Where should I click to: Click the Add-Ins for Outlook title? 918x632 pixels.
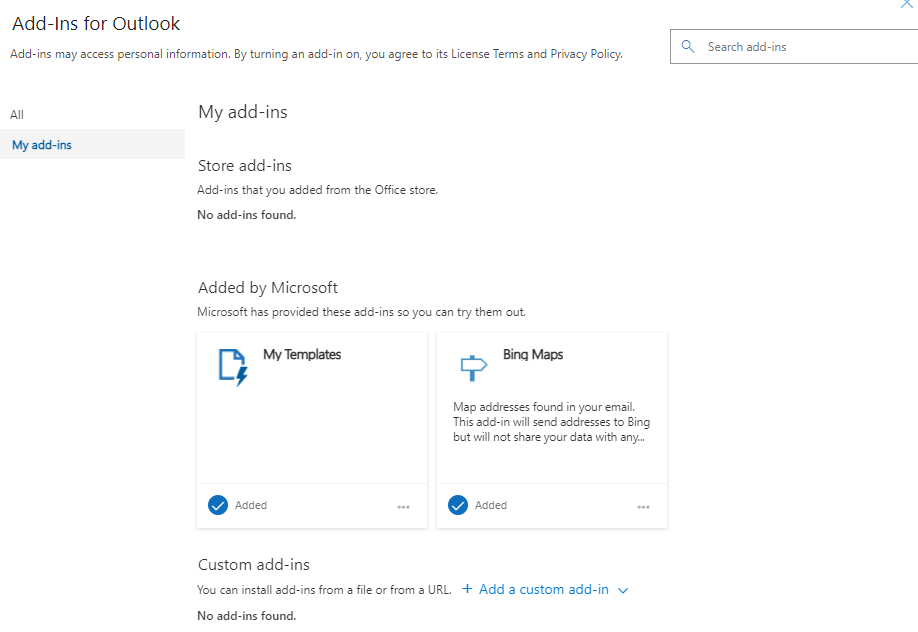(x=96, y=23)
